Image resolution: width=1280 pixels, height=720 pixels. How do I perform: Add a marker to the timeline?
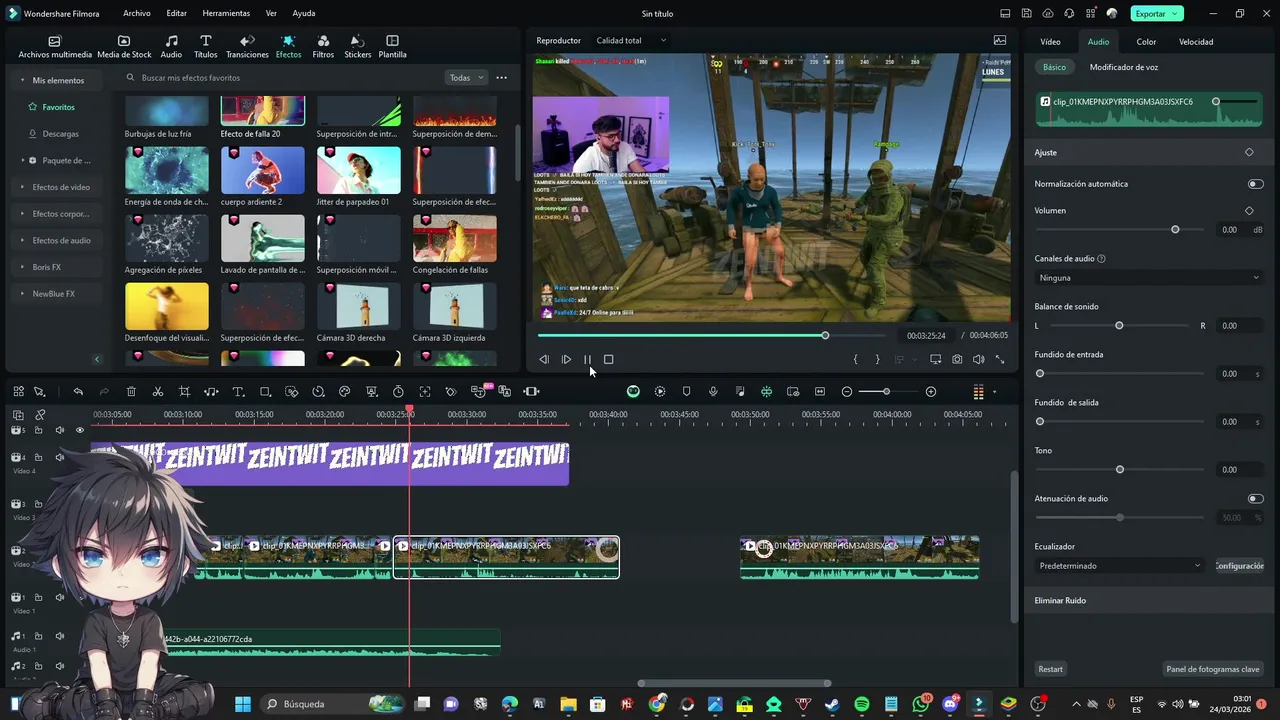coord(686,392)
